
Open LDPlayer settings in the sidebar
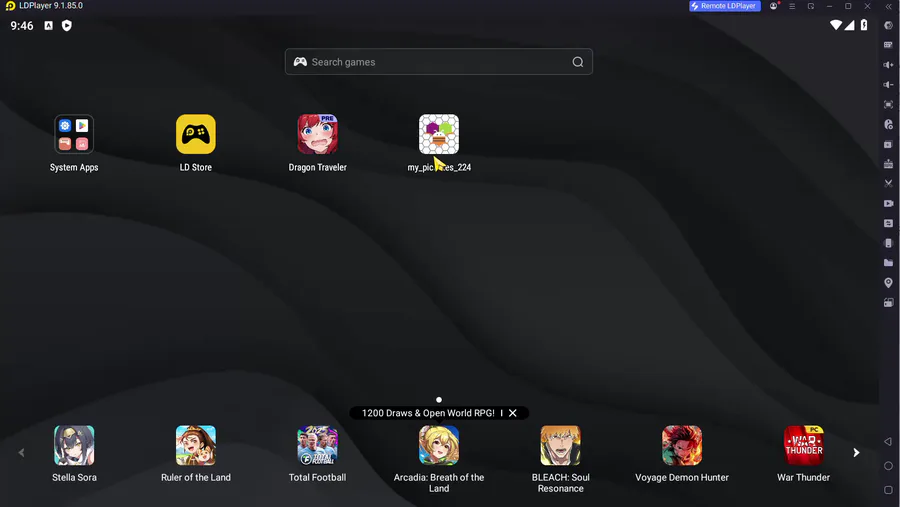(x=889, y=25)
